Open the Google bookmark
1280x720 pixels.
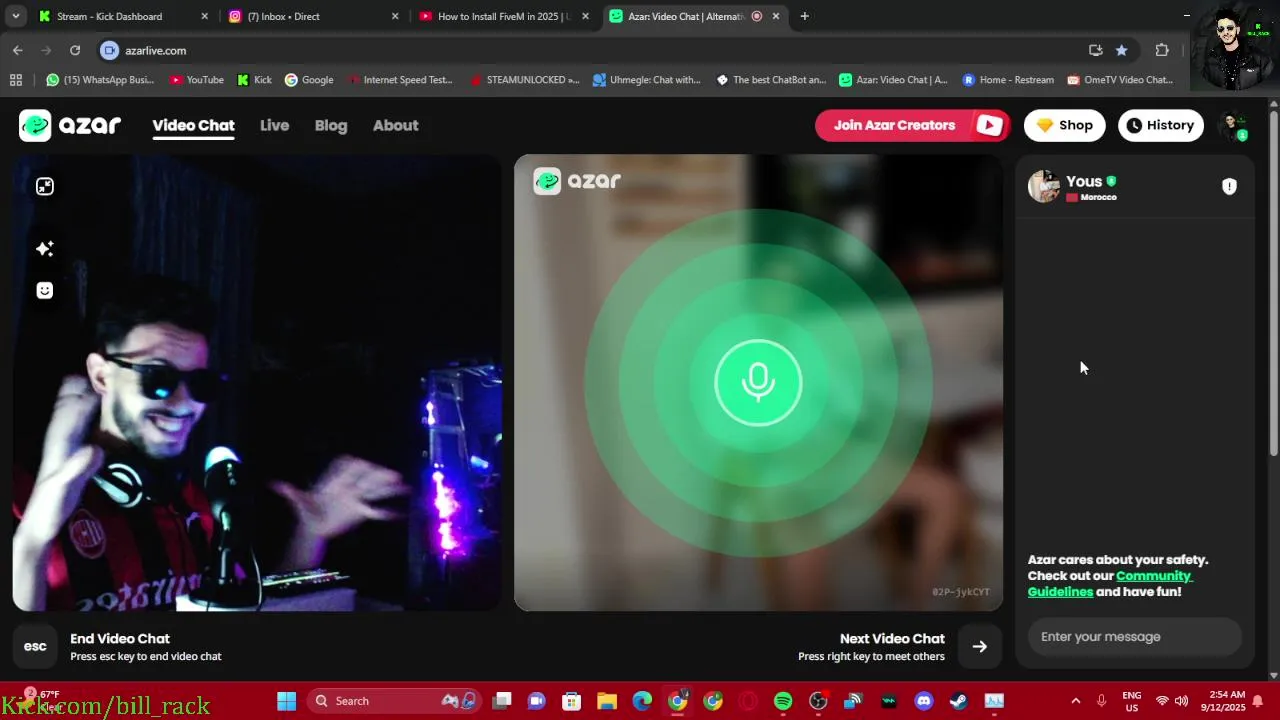[309, 80]
